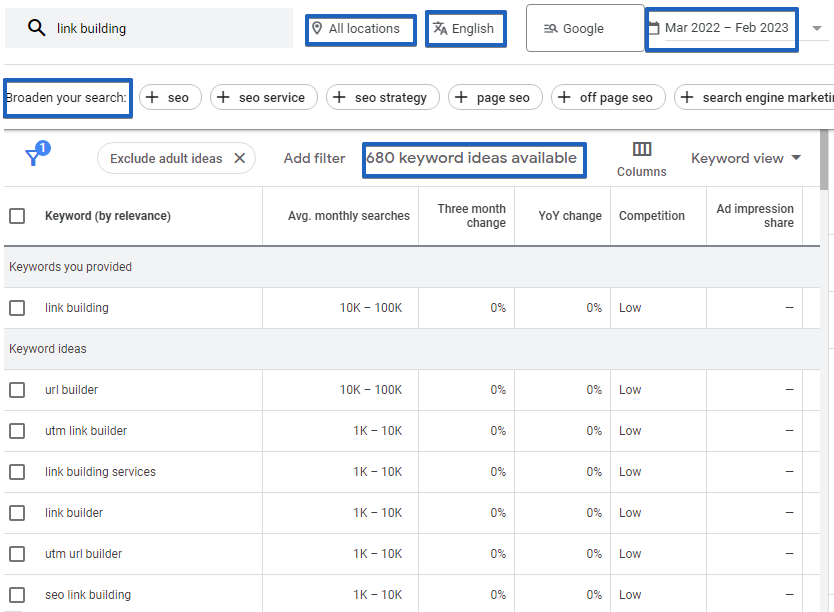Click the location pin icon beside All locations
This screenshot has height=612, width=834.
(x=319, y=29)
